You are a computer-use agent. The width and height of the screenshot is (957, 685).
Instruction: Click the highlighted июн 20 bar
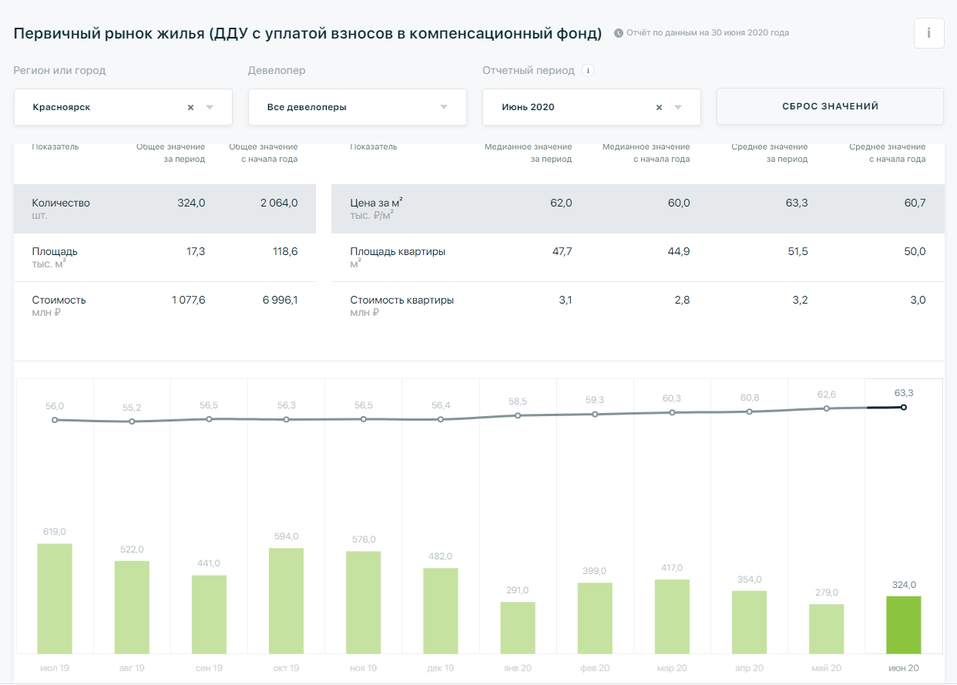click(x=903, y=625)
